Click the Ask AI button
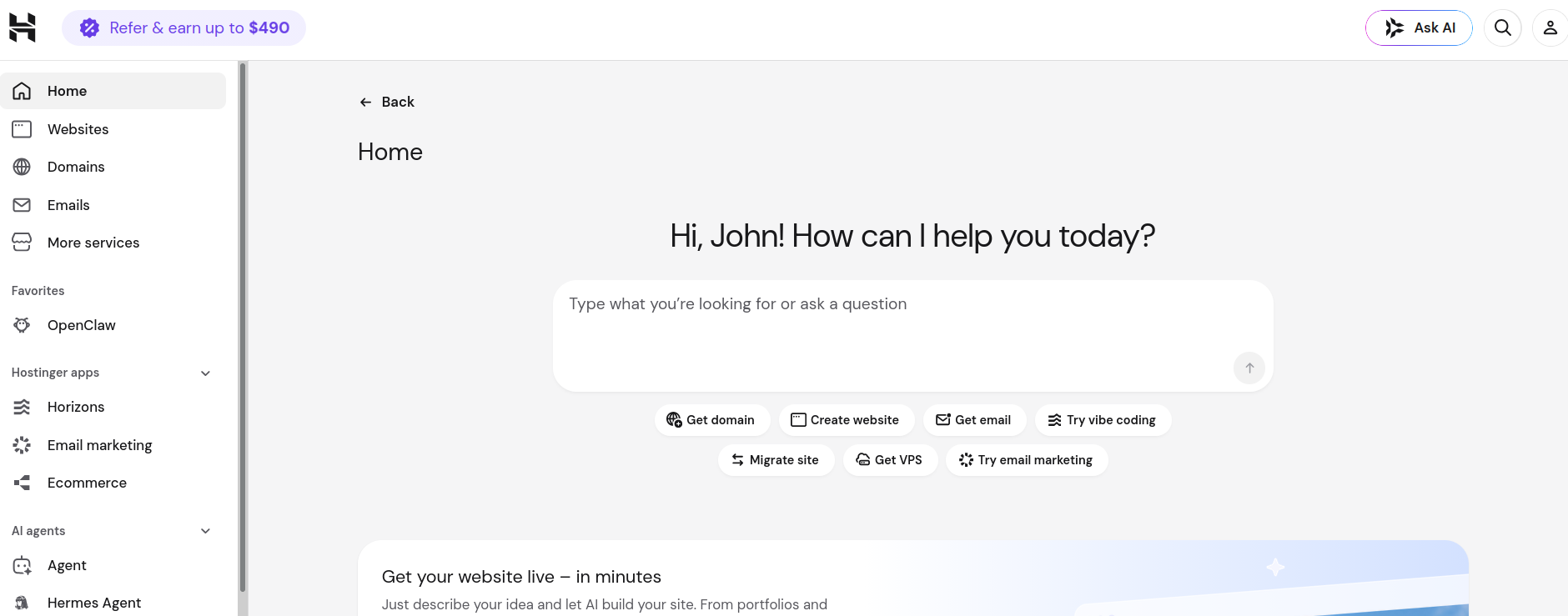The height and width of the screenshot is (616, 1568). tap(1419, 28)
